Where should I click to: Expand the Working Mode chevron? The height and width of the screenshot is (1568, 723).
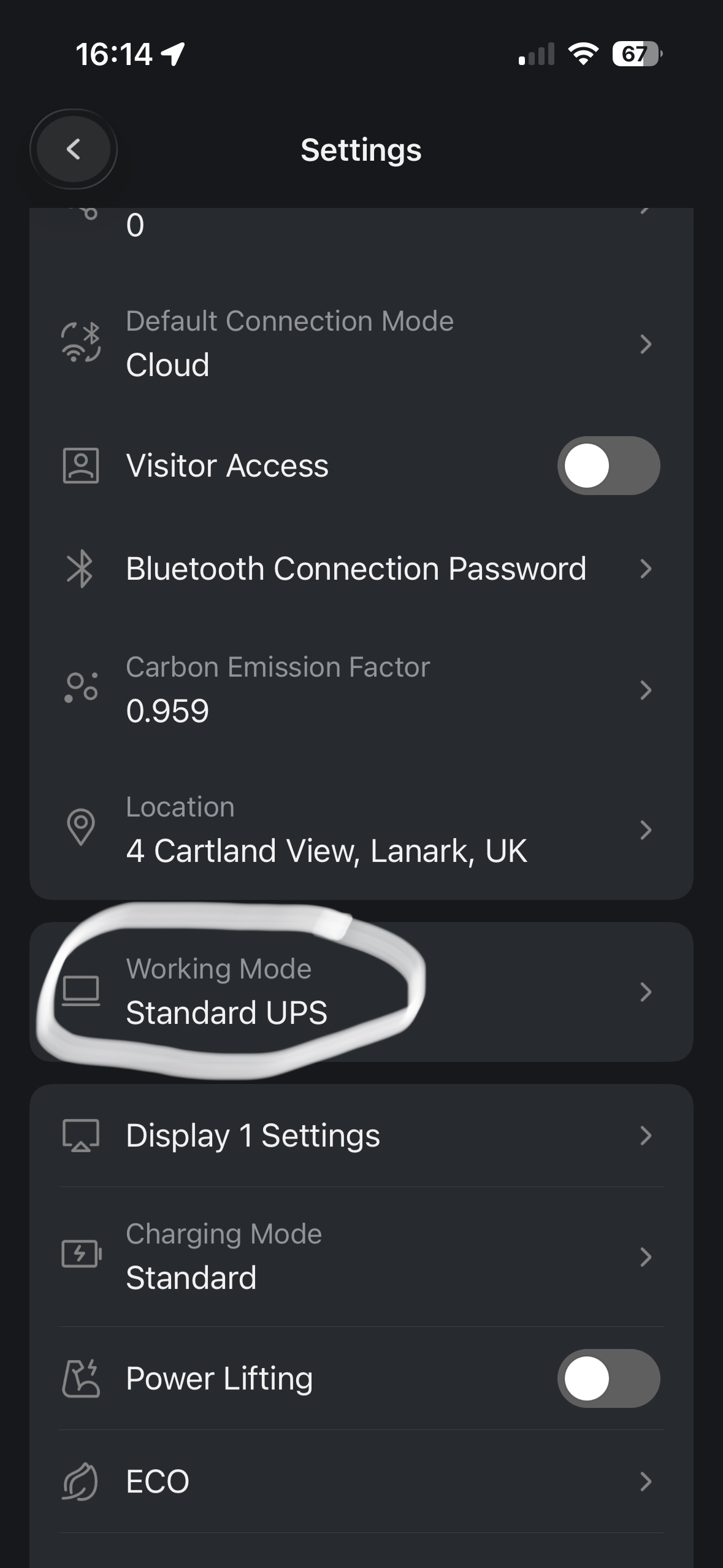(x=645, y=992)
